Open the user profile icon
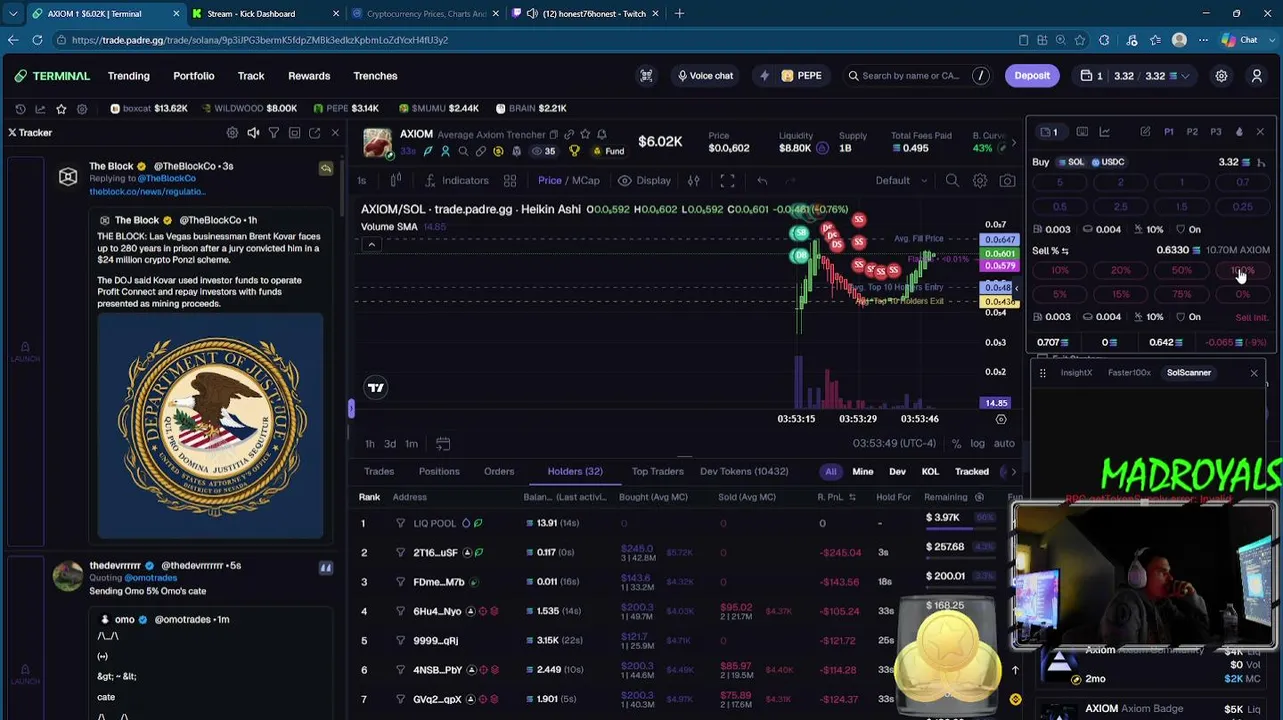1283x720 pixels. click(1257, 76)
